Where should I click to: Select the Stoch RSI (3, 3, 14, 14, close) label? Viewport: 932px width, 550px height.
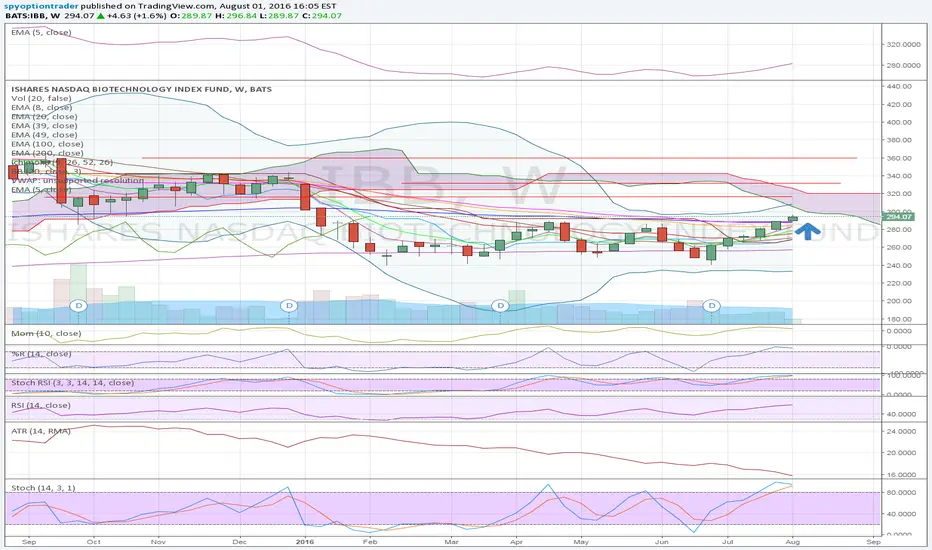pos(73,383)
